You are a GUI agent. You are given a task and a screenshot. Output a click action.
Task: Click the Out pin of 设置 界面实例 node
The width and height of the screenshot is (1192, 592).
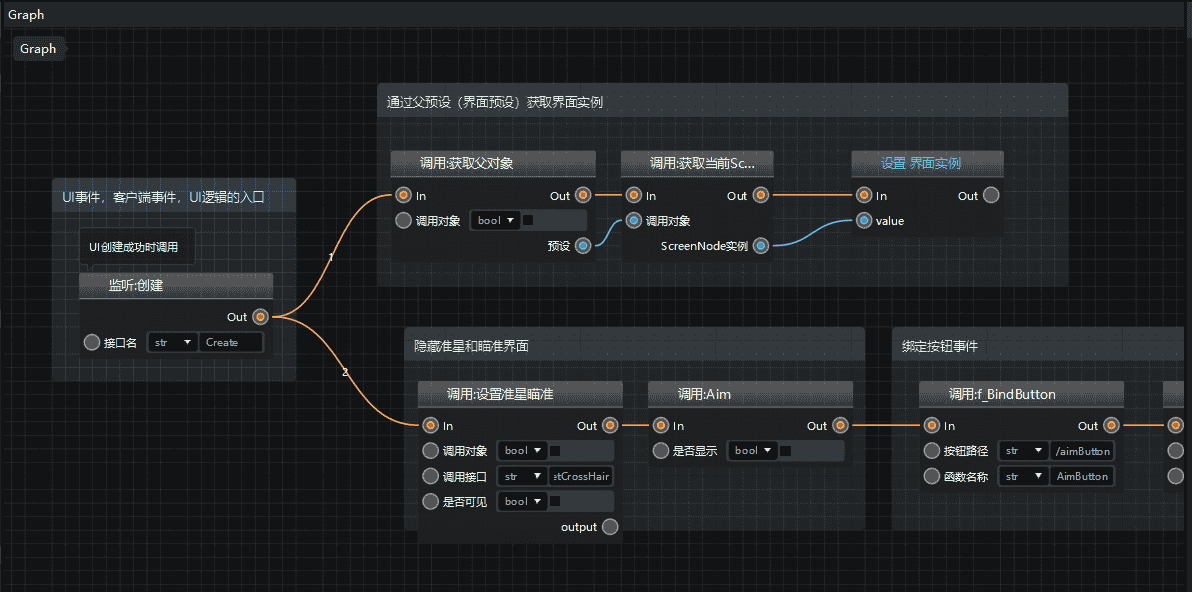[x=991, y=196]
